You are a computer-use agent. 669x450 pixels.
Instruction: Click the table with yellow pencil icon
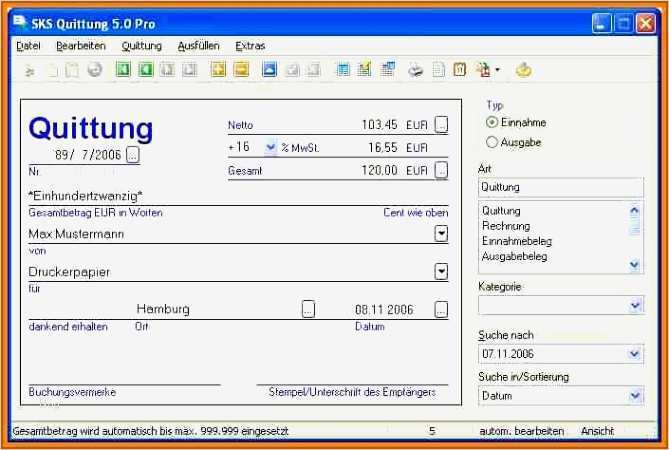coord(365,70)
